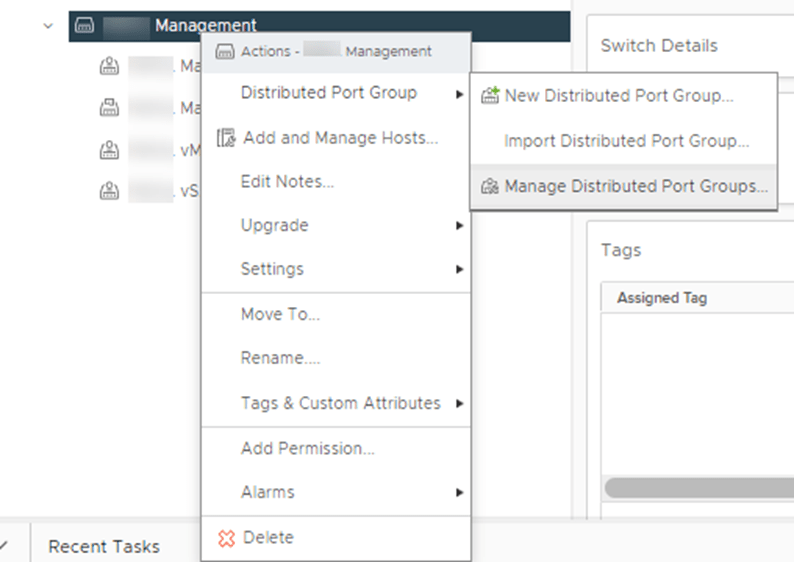Viewport: 794px width, 562px height.
Task: Select the port group icon for the vM entry
Action: [x=109, y=150]
